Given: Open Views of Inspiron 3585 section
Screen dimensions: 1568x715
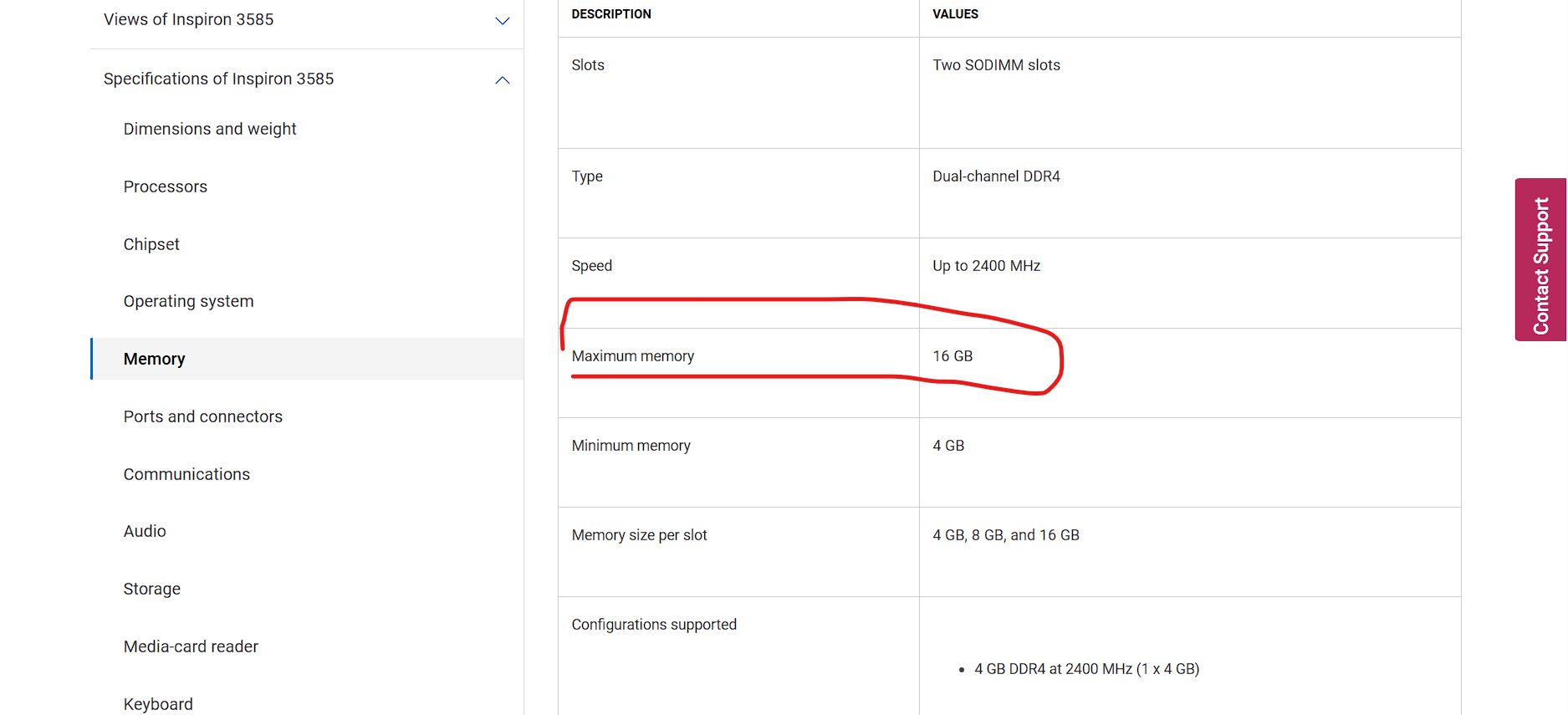Looking at the screenshot, I should [x=188, y=19].
